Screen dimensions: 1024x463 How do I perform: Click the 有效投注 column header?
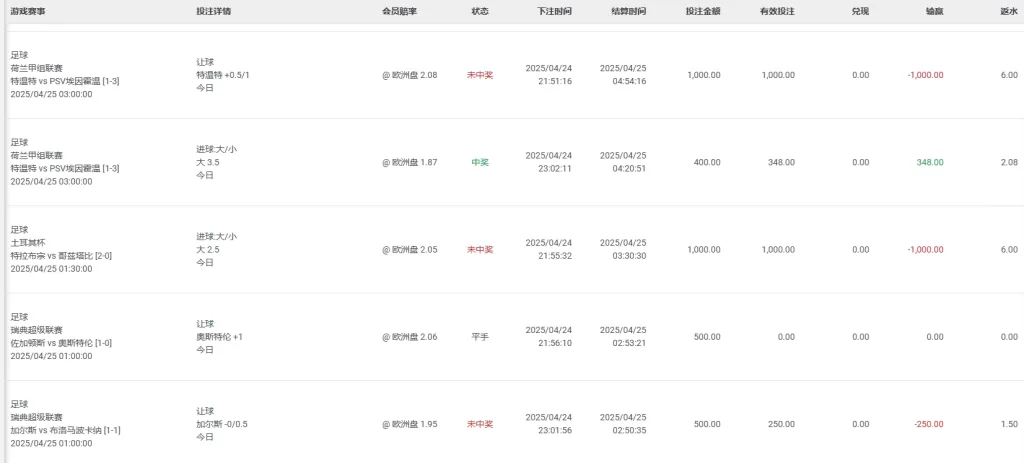777,12
